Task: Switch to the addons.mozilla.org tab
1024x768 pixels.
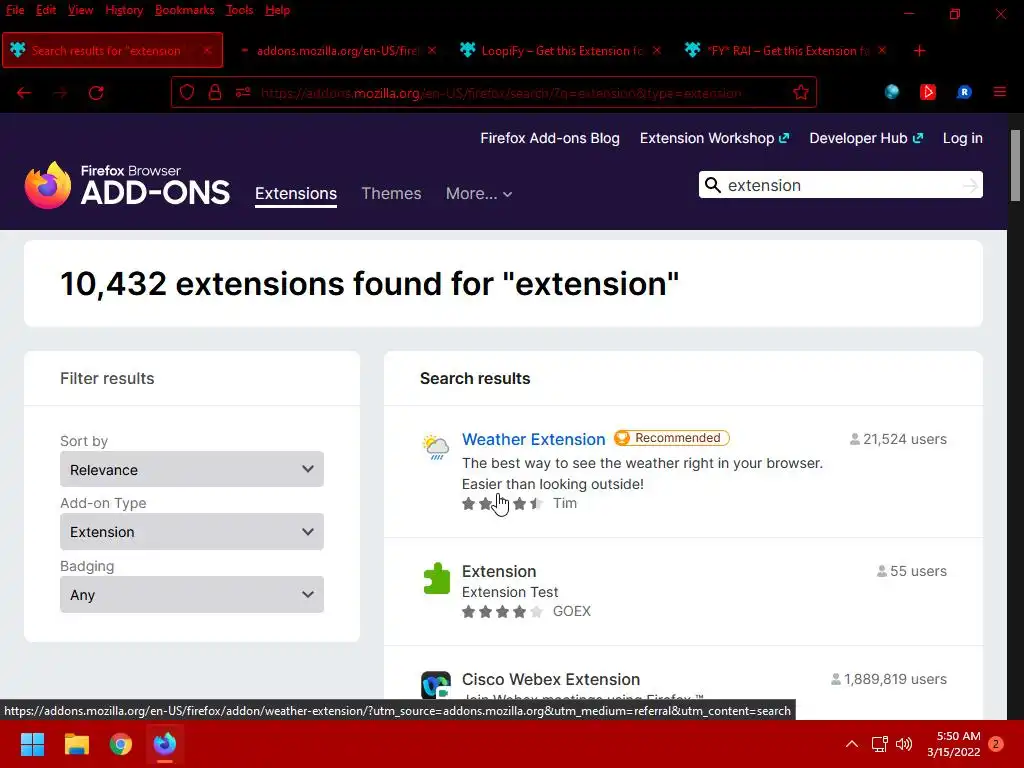Action: (336, 50)
